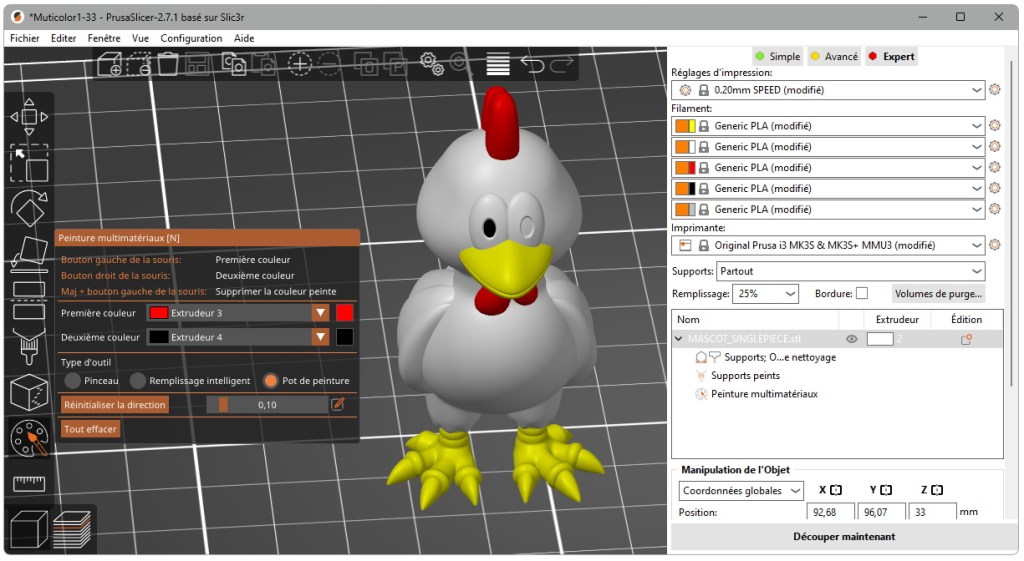Choose the Remplissage intelligent option
The width and height of the screenshot is (1024, 561).
(x=138, y=381)
